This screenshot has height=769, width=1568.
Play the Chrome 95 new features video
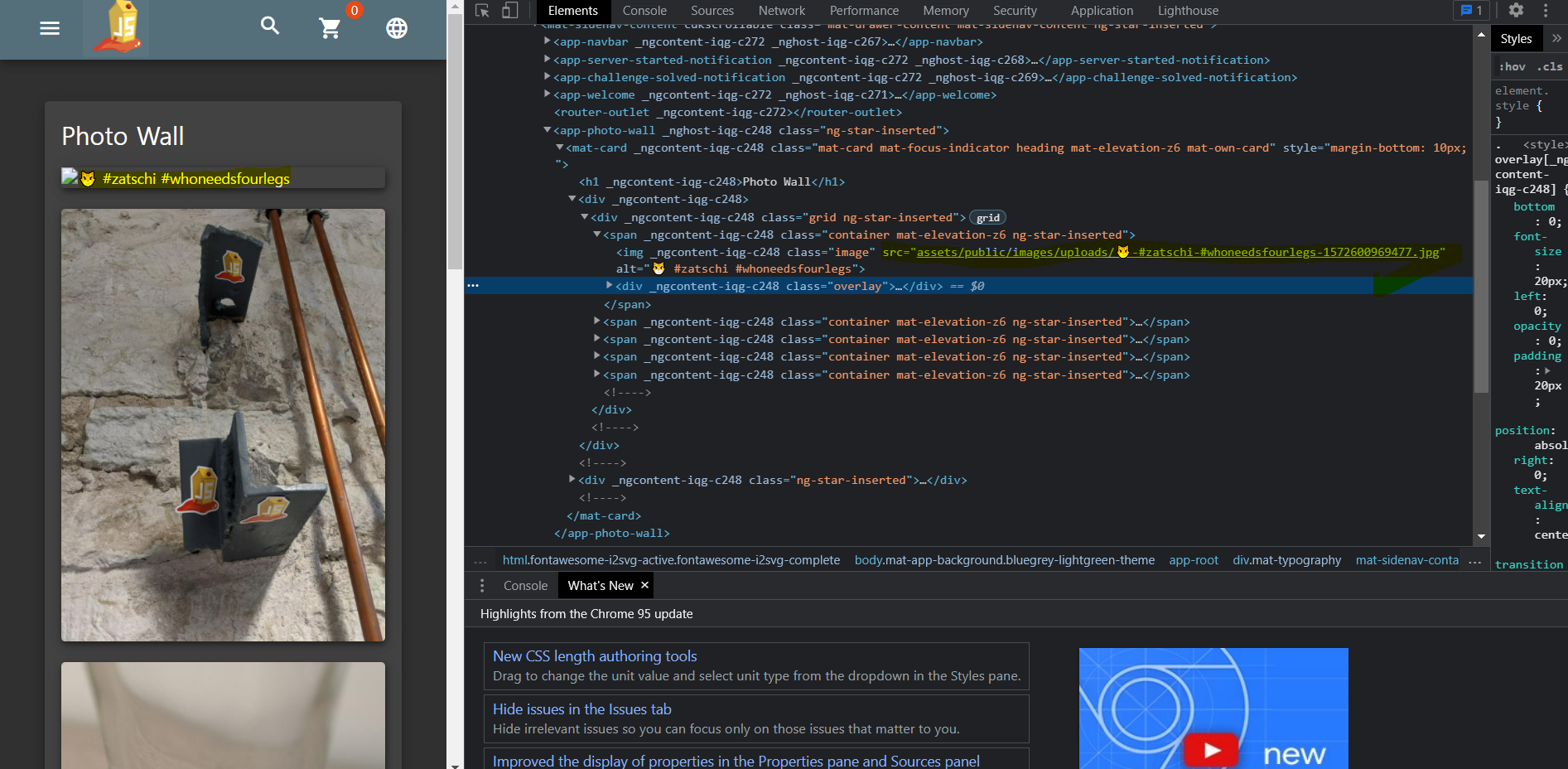tap(1212, 750)
